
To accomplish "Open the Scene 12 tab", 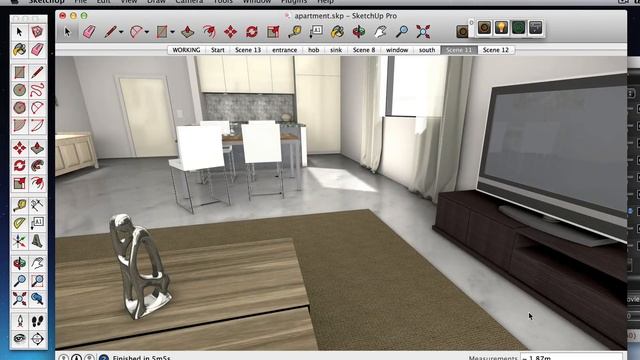I will point(496,50).
